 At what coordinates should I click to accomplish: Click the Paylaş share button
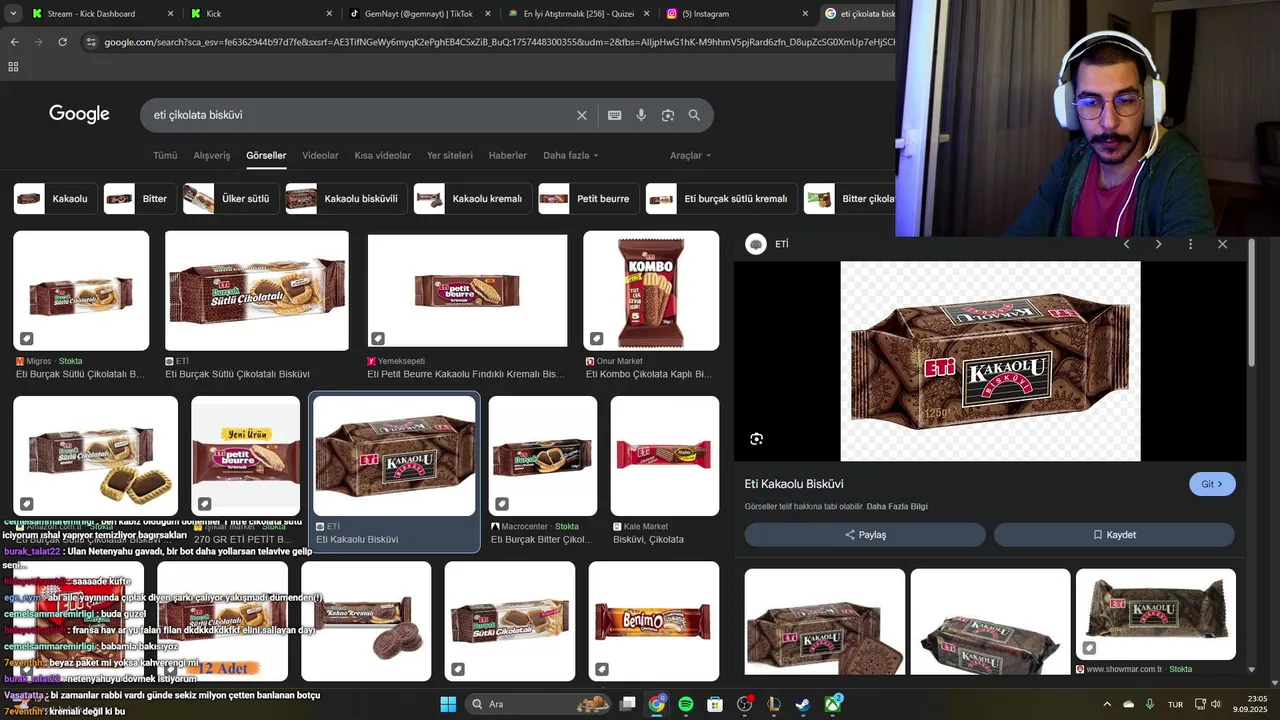[865, 535]
